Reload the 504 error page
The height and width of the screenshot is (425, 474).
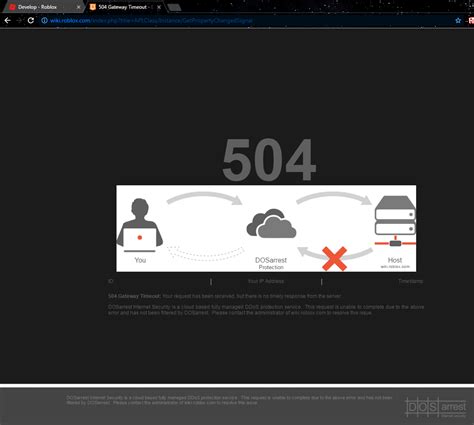(x=31, y=20)
